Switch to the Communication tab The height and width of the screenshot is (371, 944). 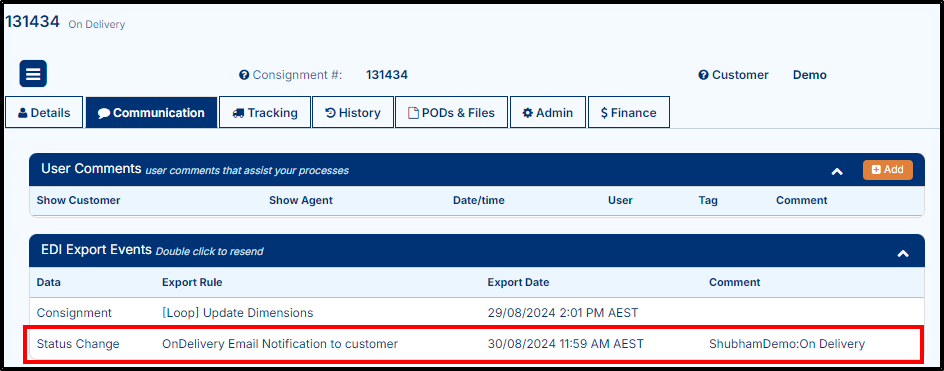(x=151, y=113)
